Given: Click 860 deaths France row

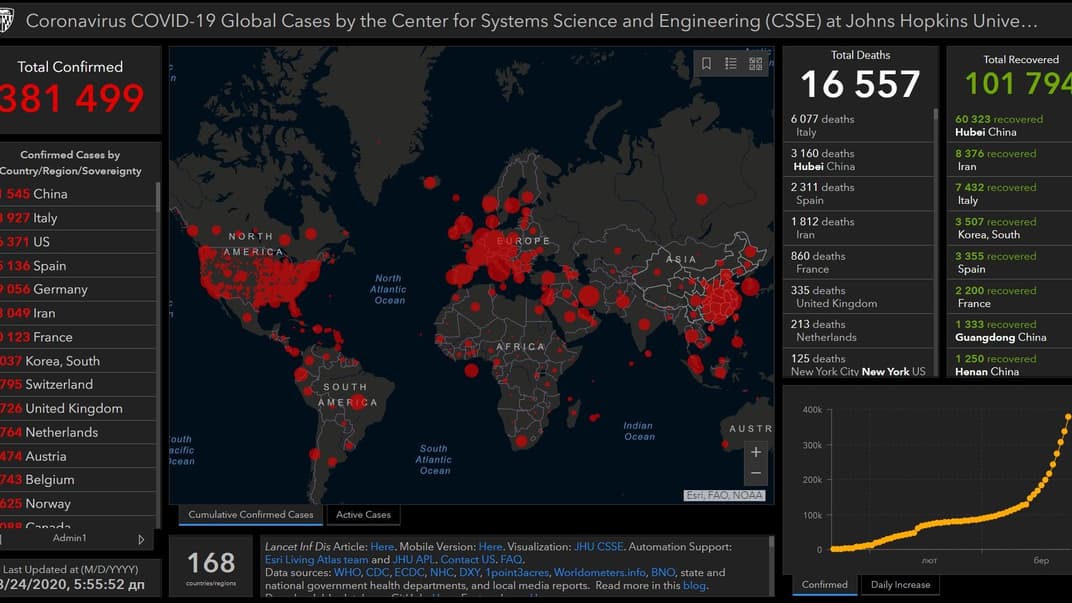Looking at the screenshot, I should pyautogui.click(x=858, y=263).
